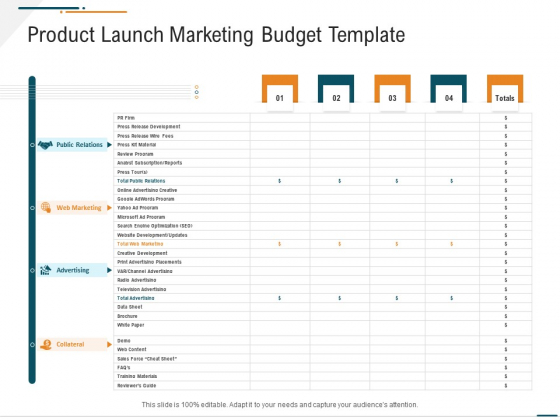Click the Brochure row

322,316
